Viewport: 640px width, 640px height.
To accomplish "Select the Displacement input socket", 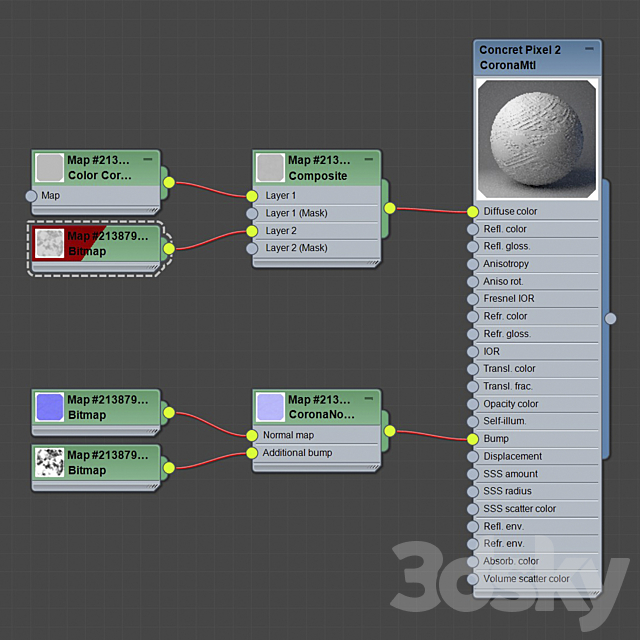I will click(472, 456).
